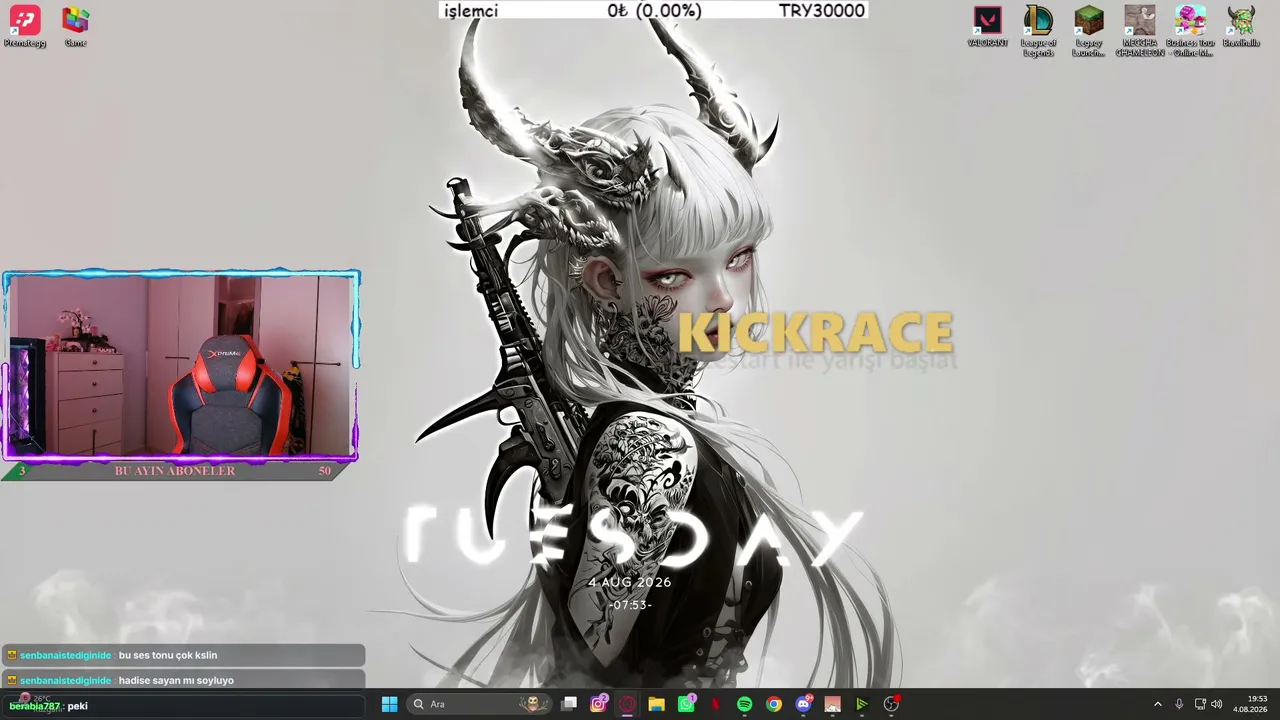Open OBS Studio from the taskbar
The width and height of the screenshot is (1280, 720).
pos(891,704)
